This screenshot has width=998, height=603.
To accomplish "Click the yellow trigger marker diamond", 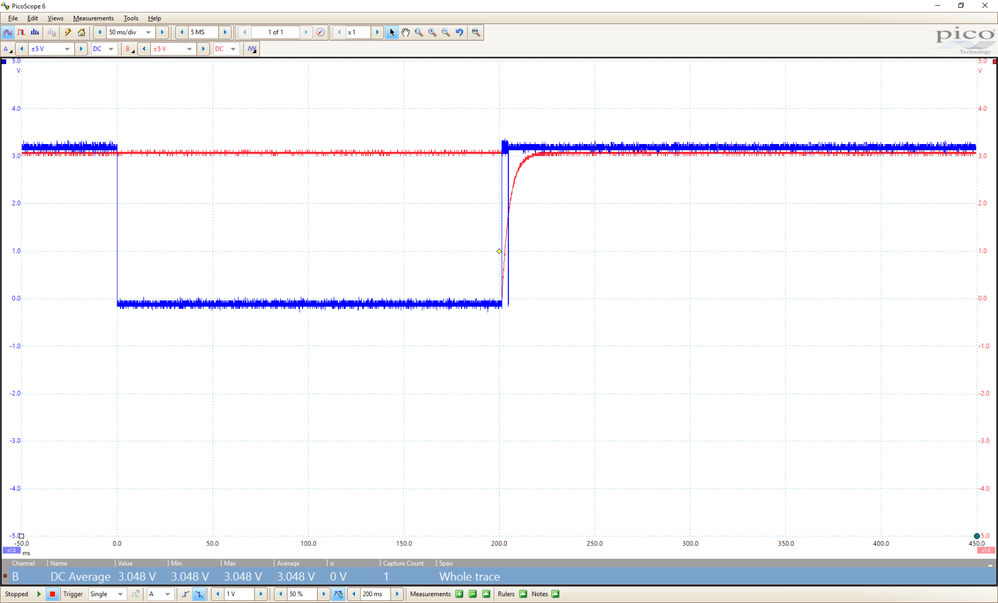I will click(499, 252).
